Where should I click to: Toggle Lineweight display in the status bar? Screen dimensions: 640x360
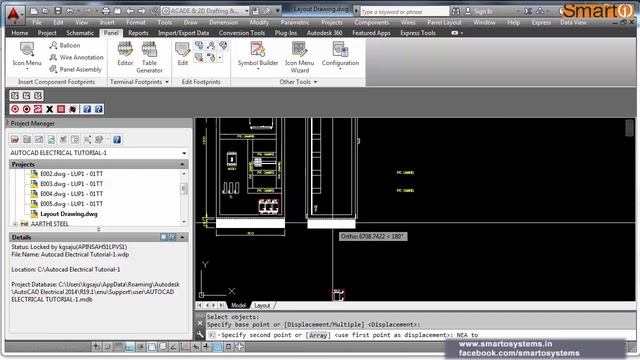[206, 347]
